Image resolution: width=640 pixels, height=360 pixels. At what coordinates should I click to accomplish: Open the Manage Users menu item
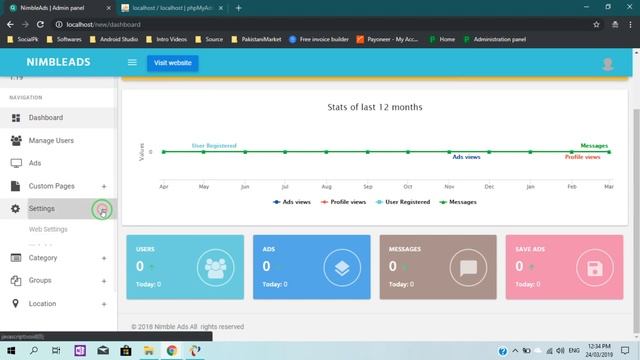coord(58,140)
